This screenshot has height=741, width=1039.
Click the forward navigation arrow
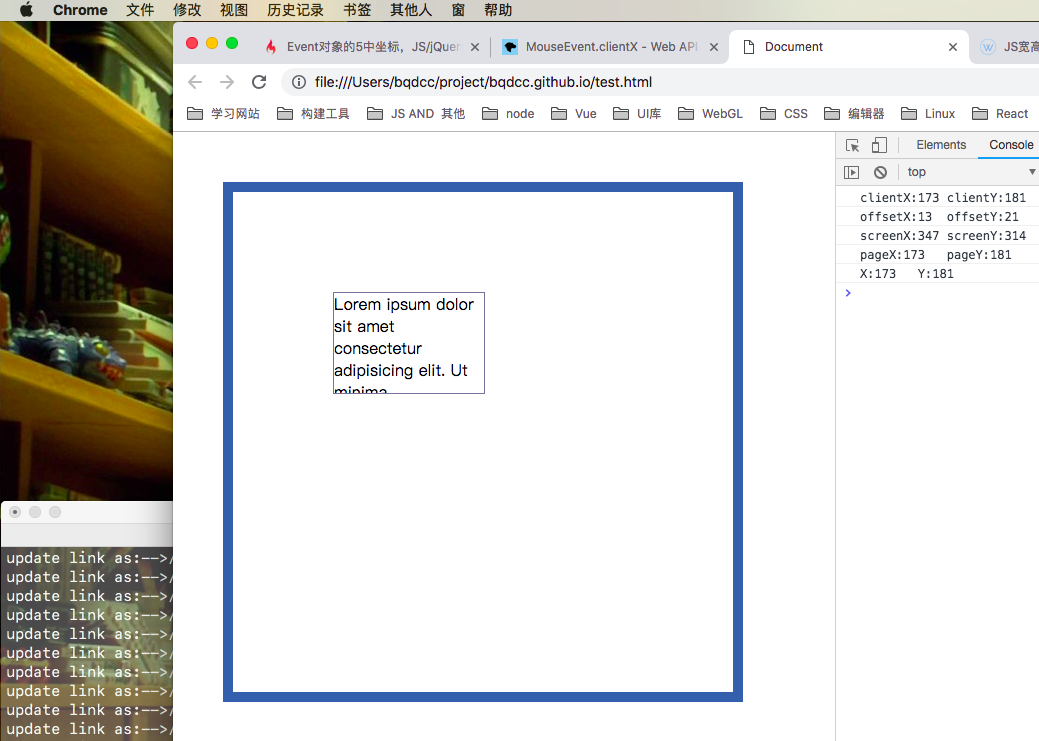click(x=227, y=82)
